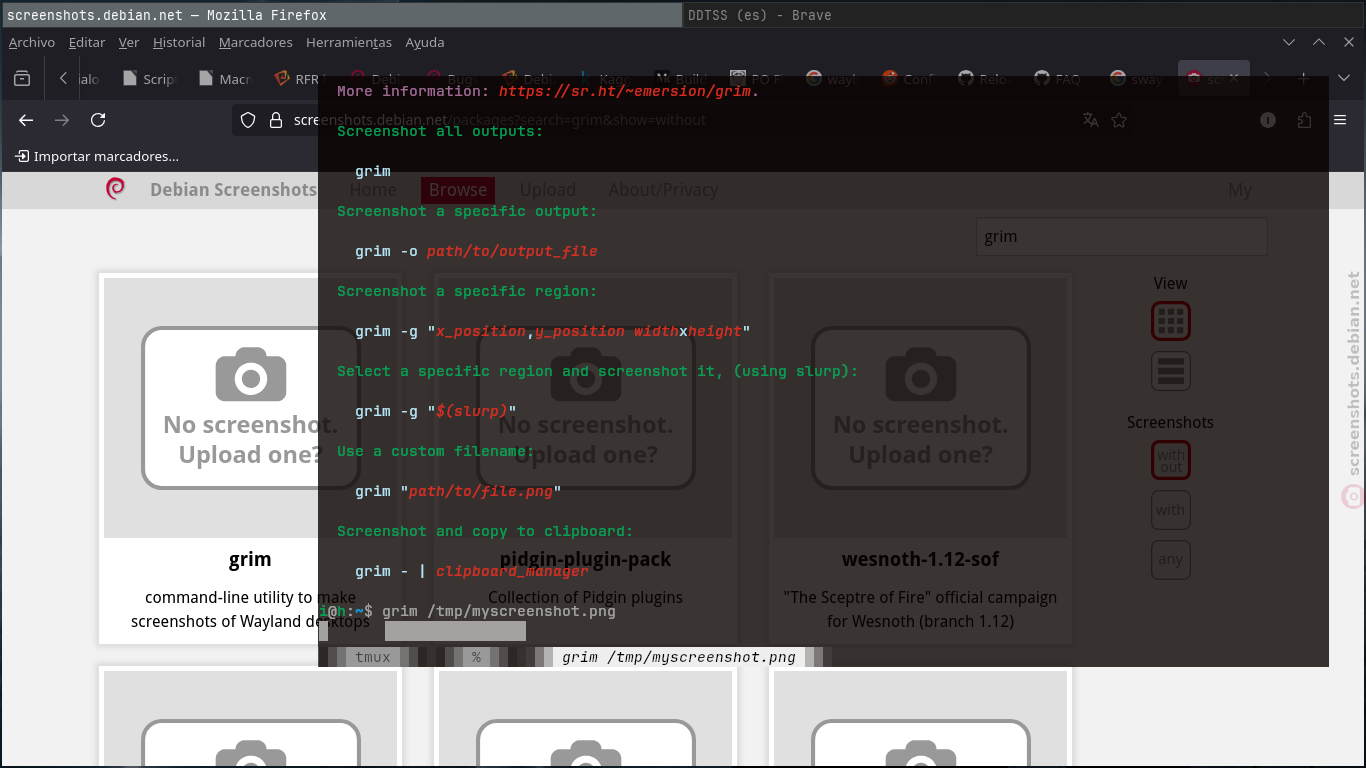Click the forward navigation arrow
Image resolution: width=1366 pixels, height=768 pixels.
(62, 120)
